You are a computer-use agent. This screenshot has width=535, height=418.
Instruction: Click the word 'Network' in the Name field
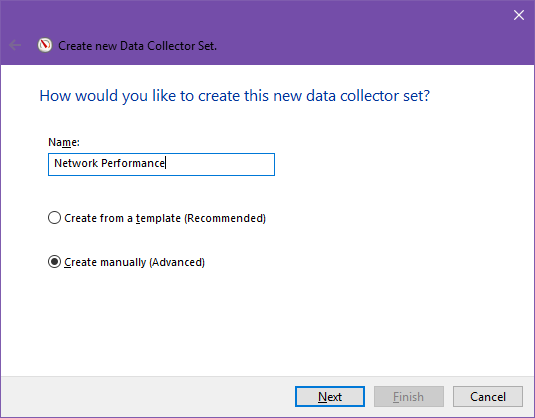pos(76,163)
